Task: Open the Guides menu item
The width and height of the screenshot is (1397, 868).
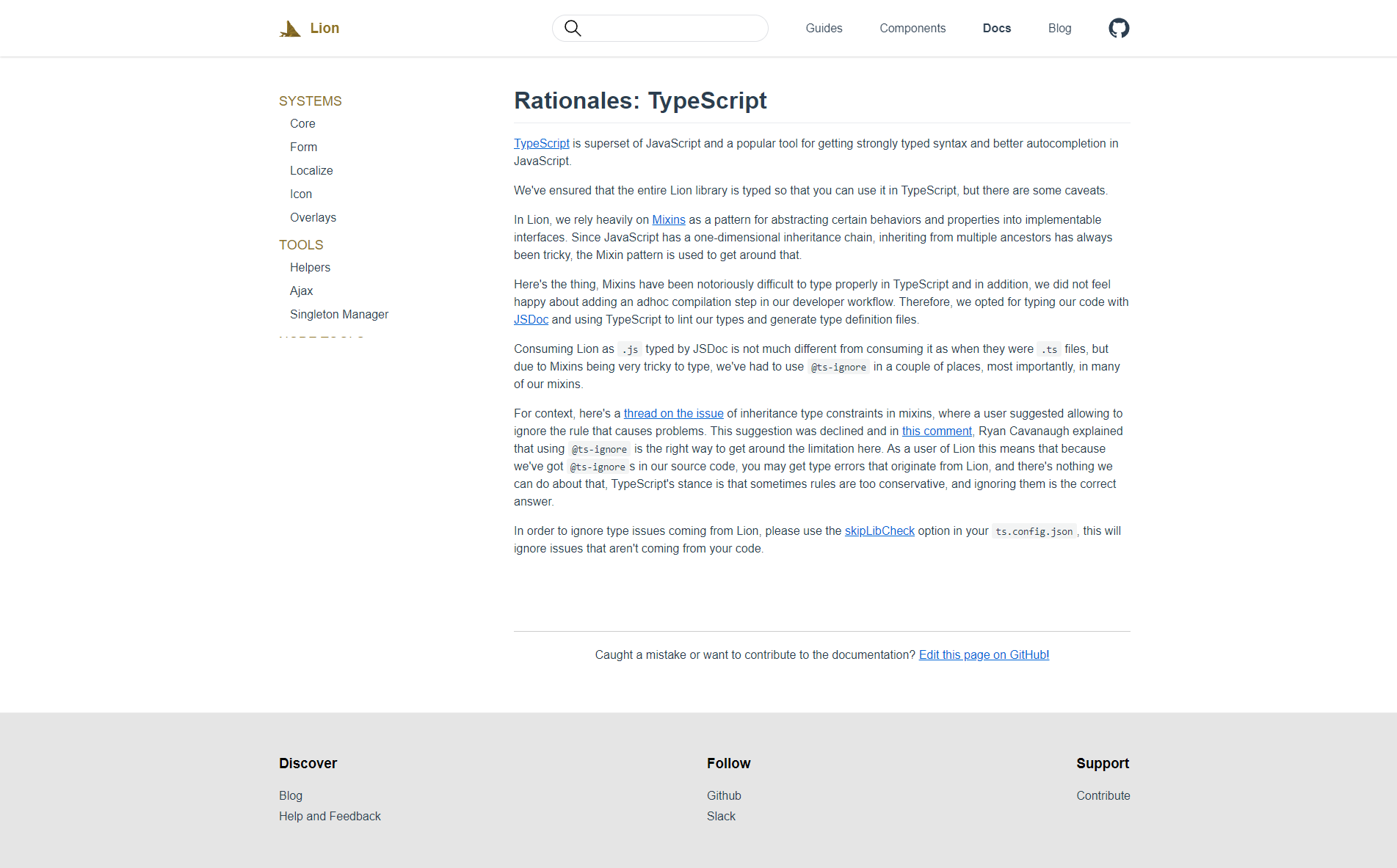Action: click(x=824, y=28)
